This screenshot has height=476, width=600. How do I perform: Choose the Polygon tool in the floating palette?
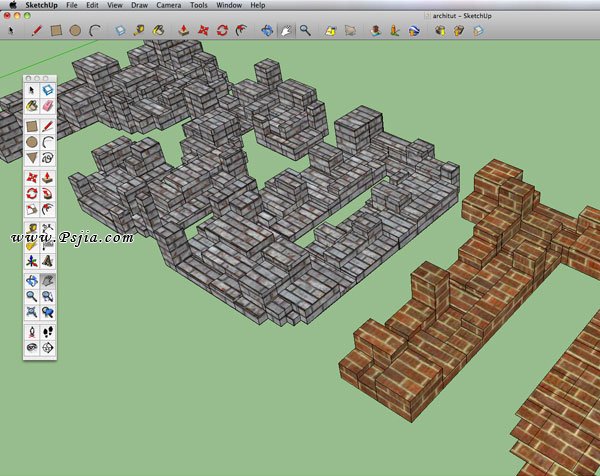point(31,158)
